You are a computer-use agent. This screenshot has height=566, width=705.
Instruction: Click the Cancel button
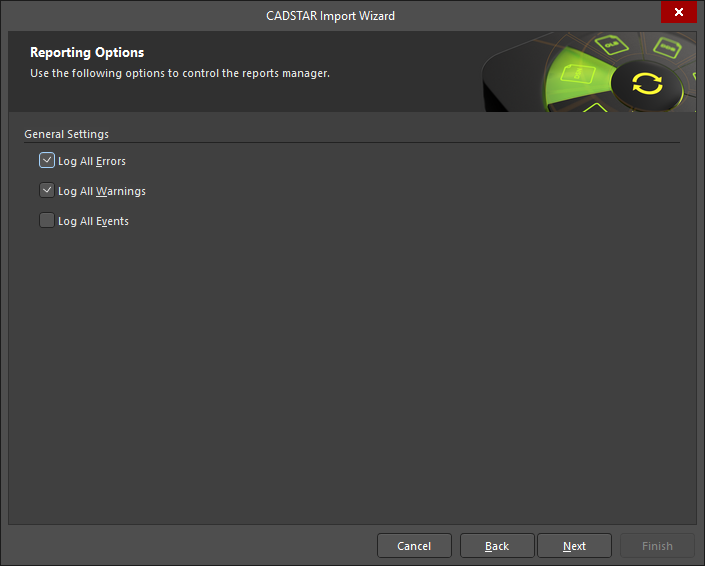point(414,546)
